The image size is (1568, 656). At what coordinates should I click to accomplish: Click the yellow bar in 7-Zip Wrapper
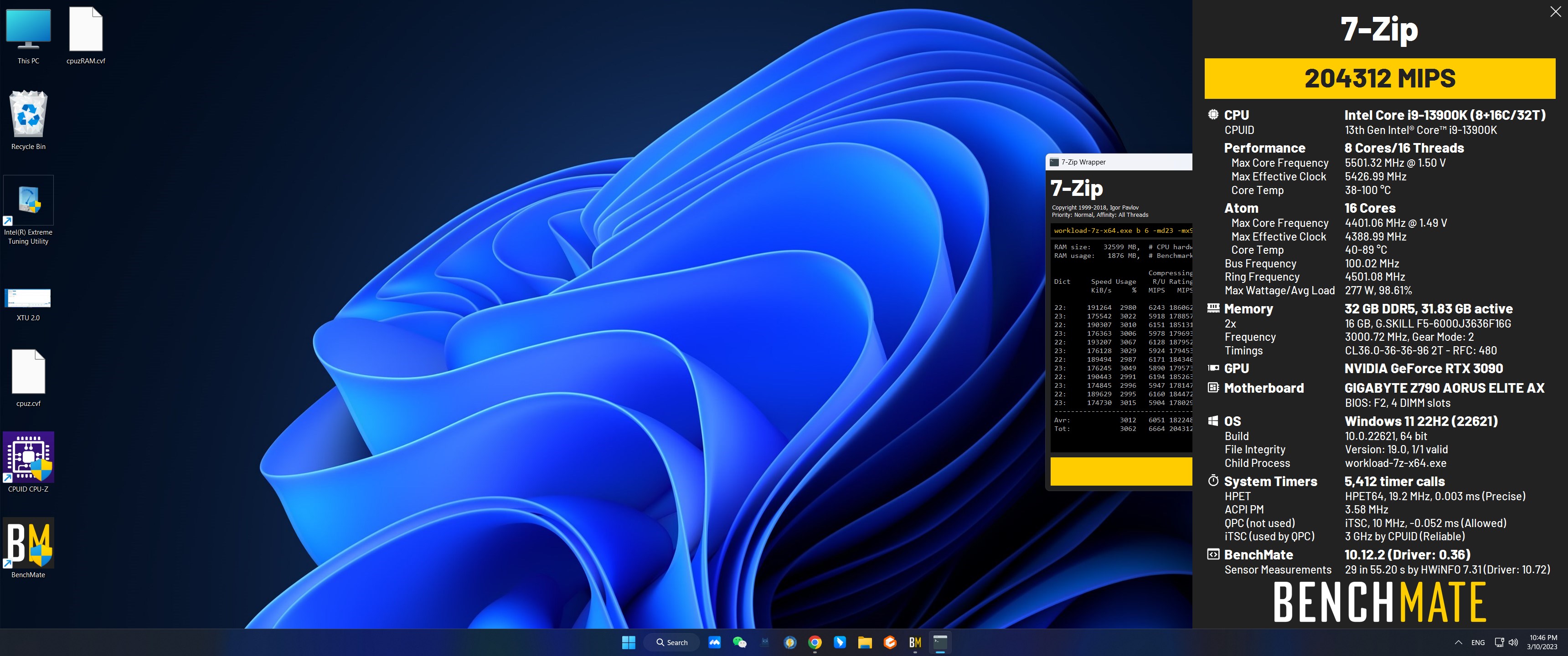click(1121, 471)
